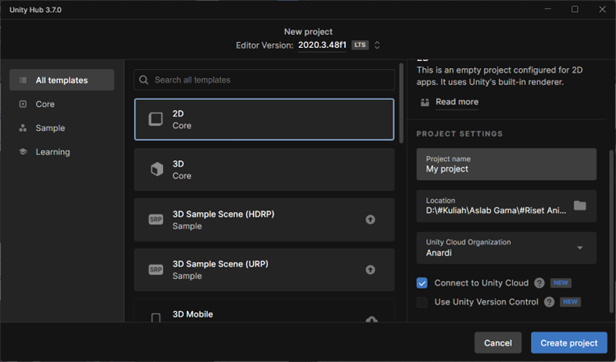Viewport: 616px width, 362px height.
Task: Click the Project name input field
Action: click(506, 164)
